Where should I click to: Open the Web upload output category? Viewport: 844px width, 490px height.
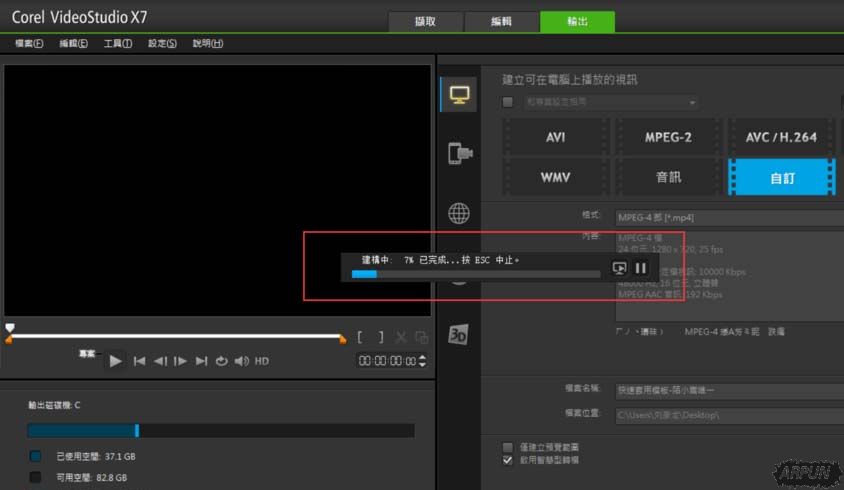(459, 213)
